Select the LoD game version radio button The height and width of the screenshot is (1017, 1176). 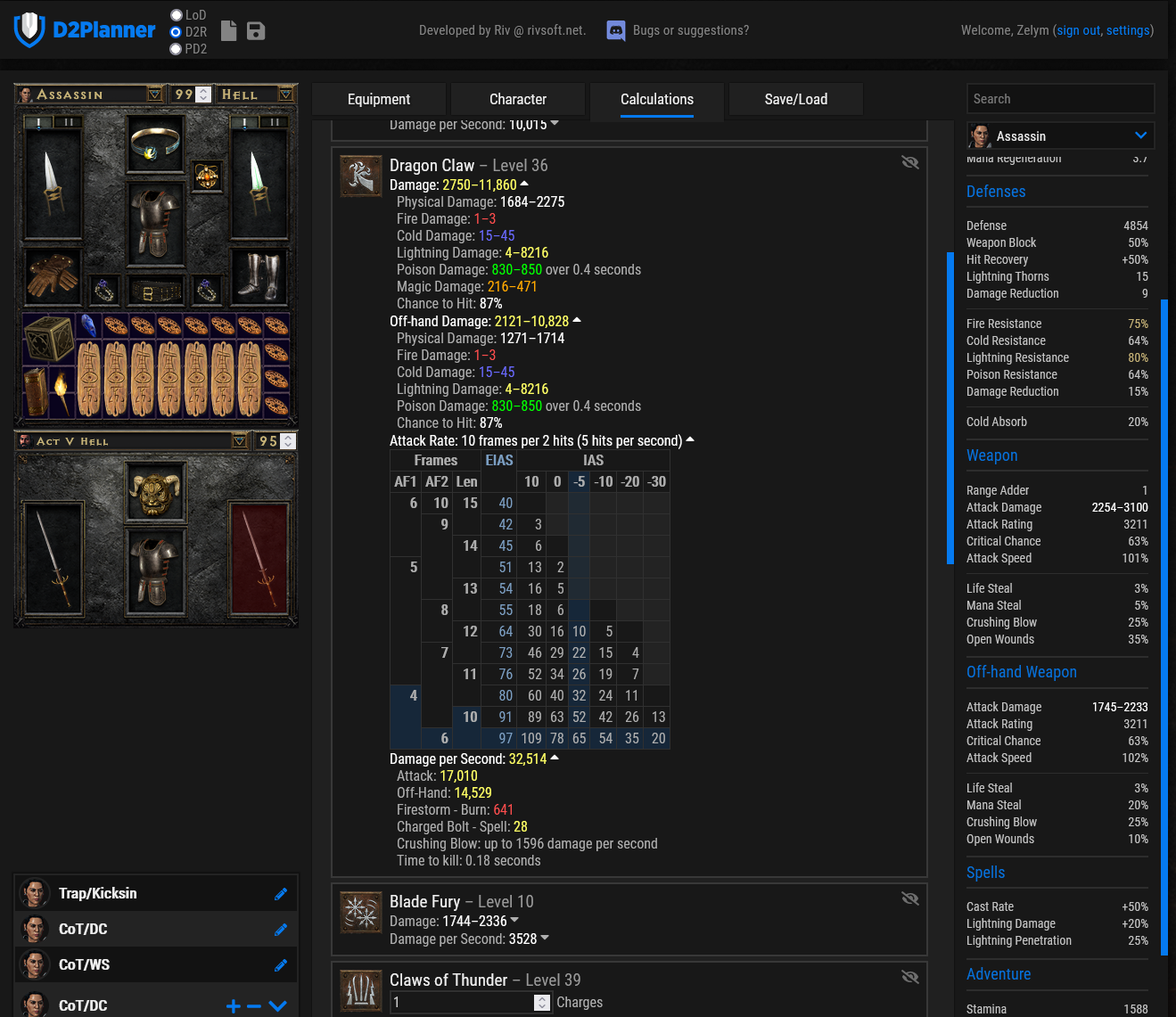(x=177, y=15)
